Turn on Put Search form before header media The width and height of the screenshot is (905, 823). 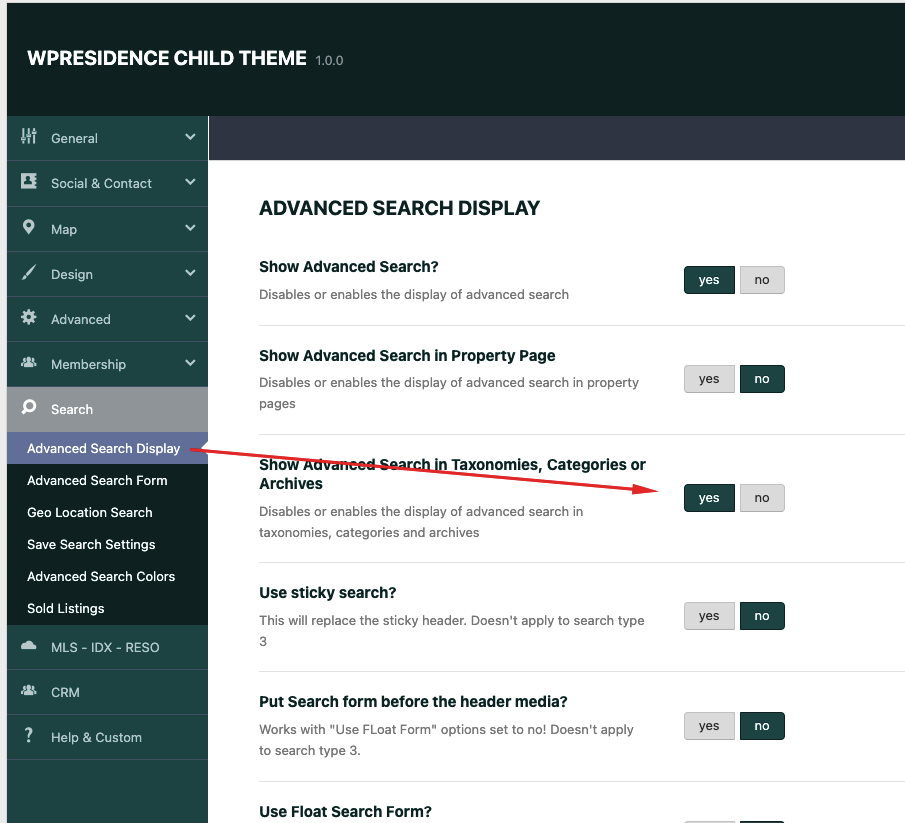[709, 726]
